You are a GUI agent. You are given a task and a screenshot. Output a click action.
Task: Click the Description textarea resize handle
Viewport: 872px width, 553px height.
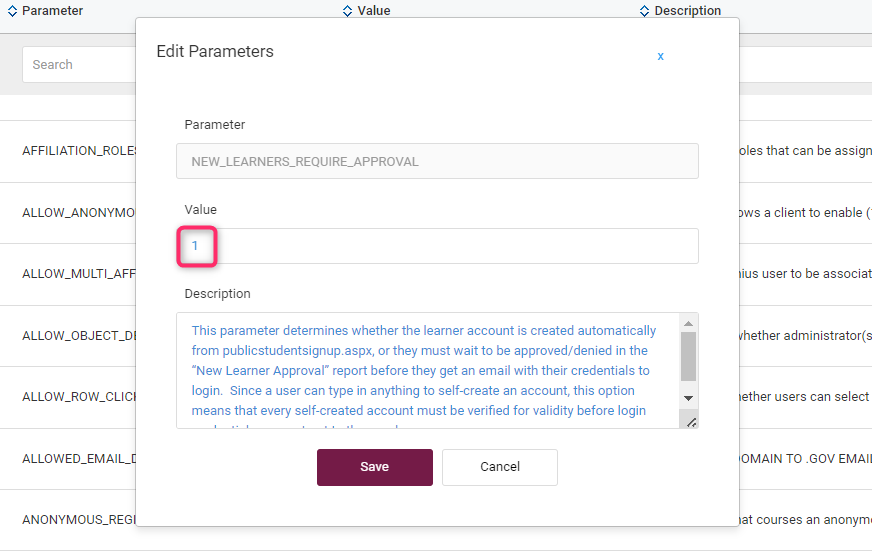(690, 422)
